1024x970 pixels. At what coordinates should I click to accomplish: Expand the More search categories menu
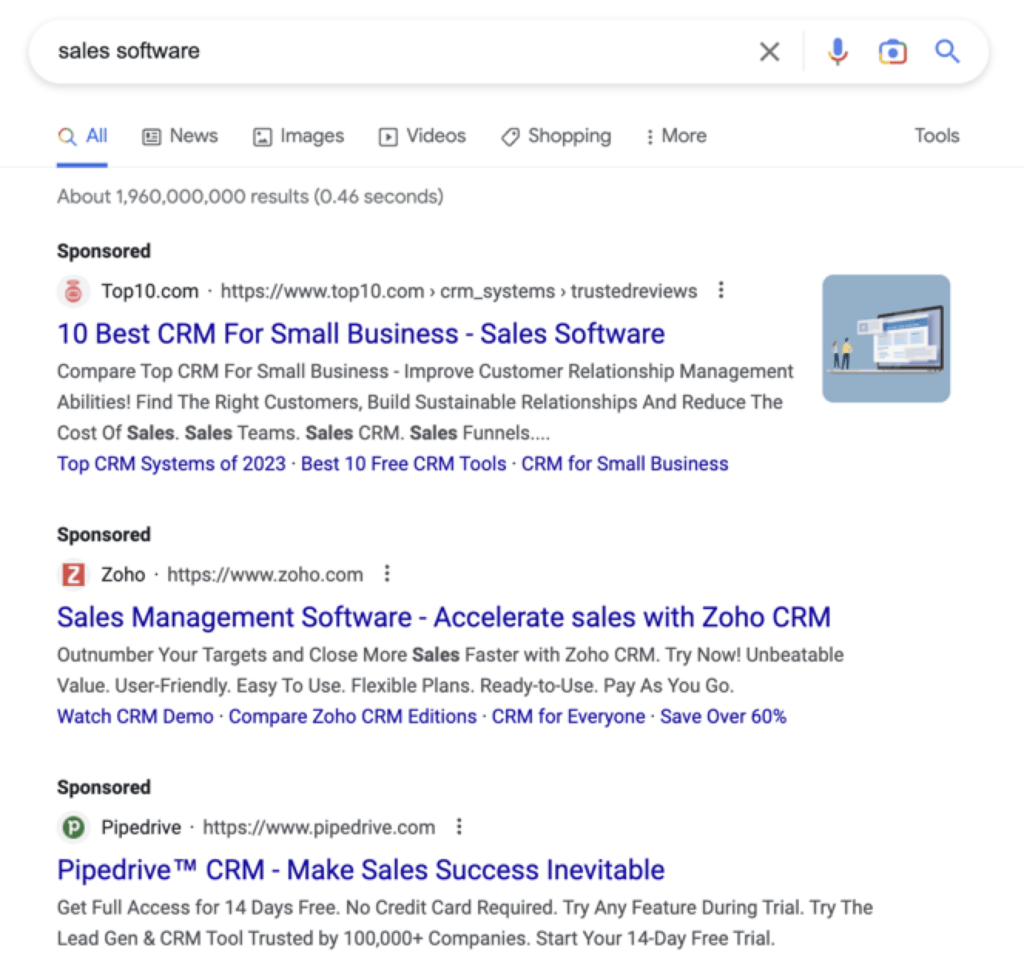pos(675,136)
